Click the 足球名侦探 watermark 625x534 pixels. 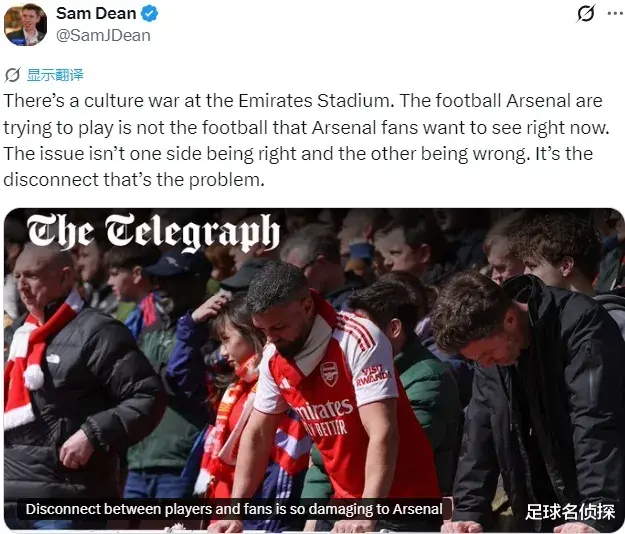pos(570,512)
